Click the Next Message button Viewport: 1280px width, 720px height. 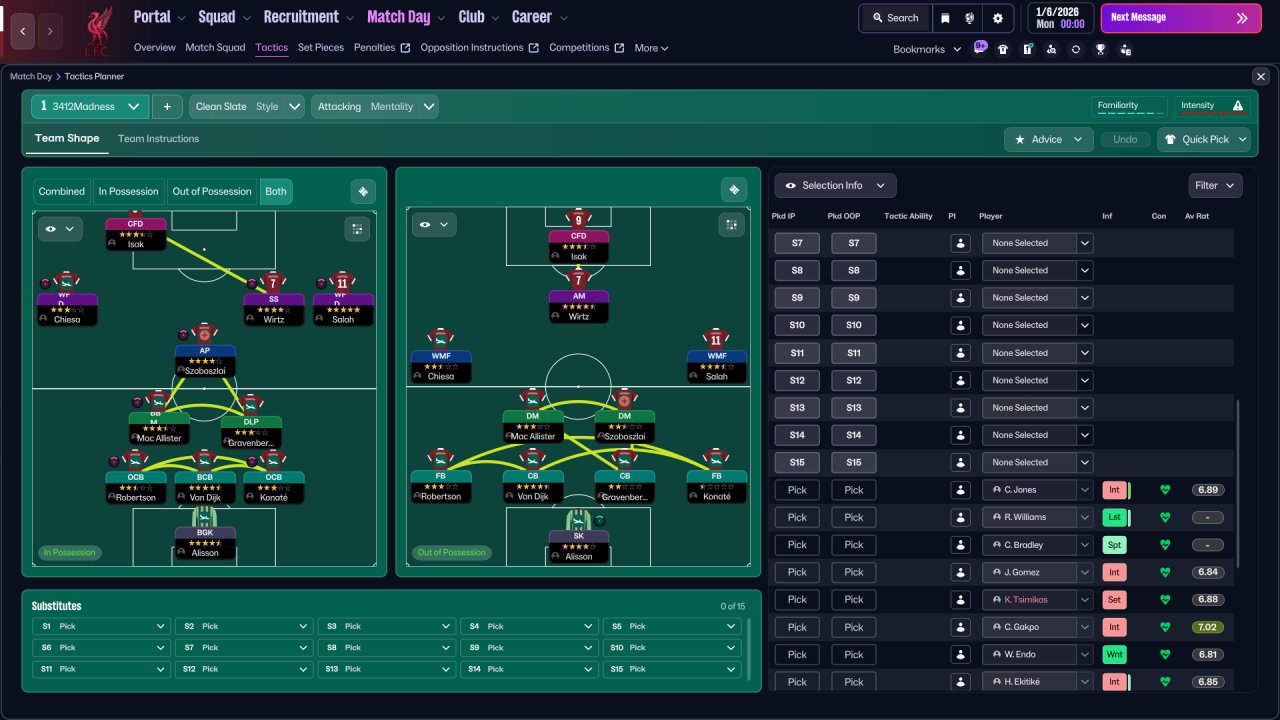point(1181,18)
